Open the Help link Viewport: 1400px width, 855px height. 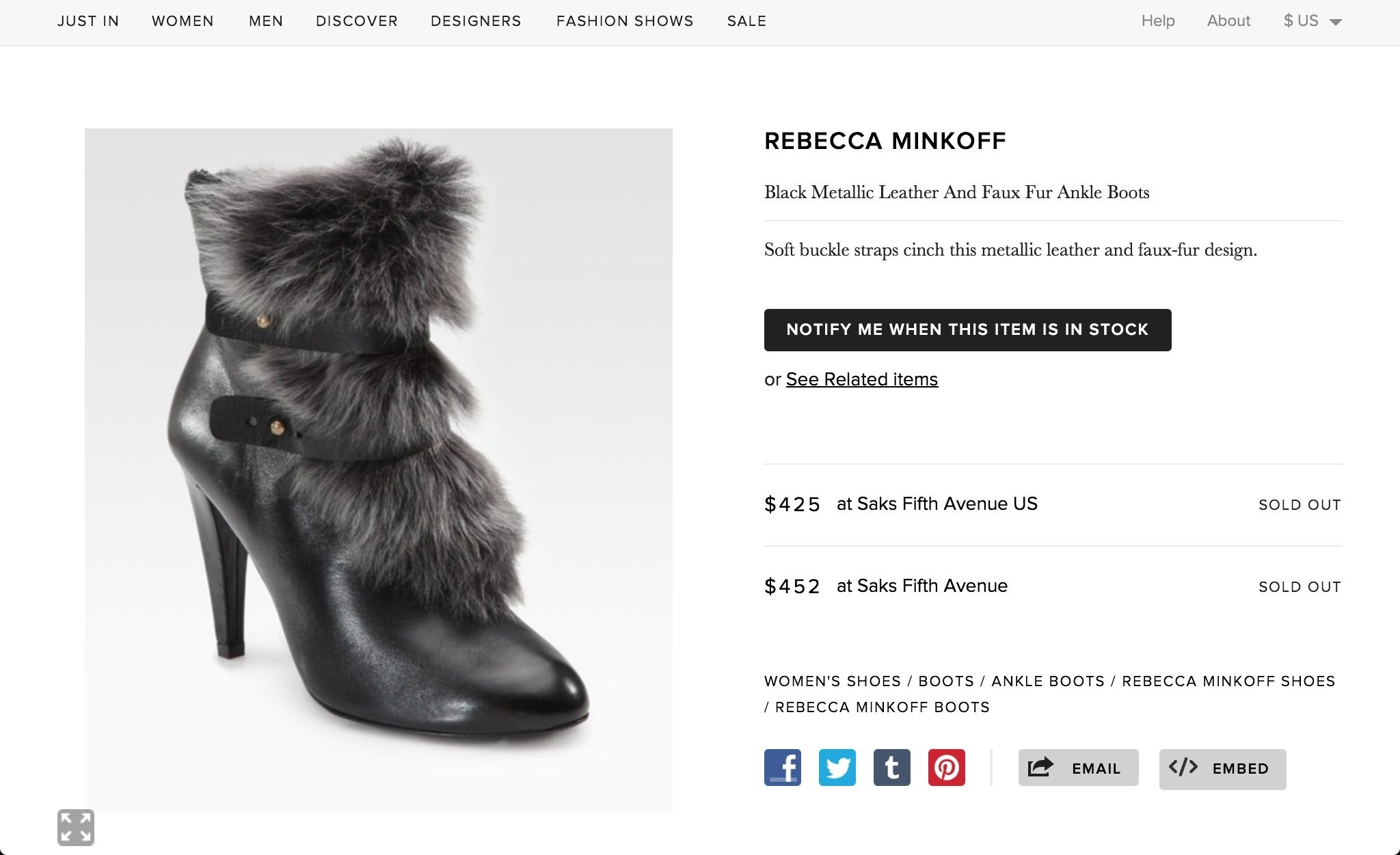[x=1157, y=21]
